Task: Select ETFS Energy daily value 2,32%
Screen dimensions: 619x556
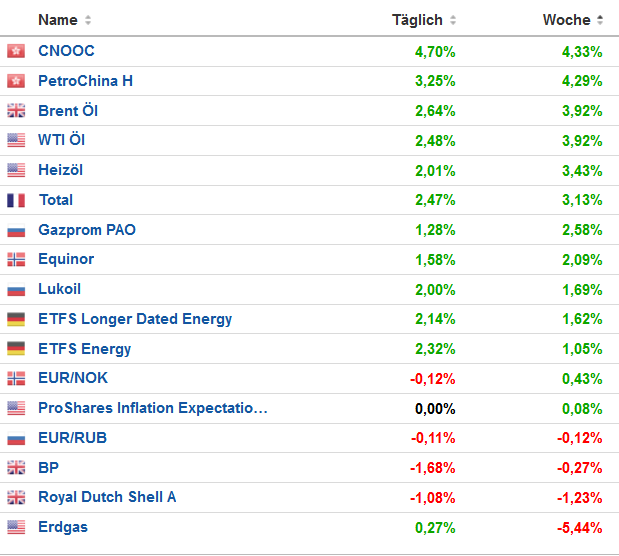Action: (x=435, y=349)
